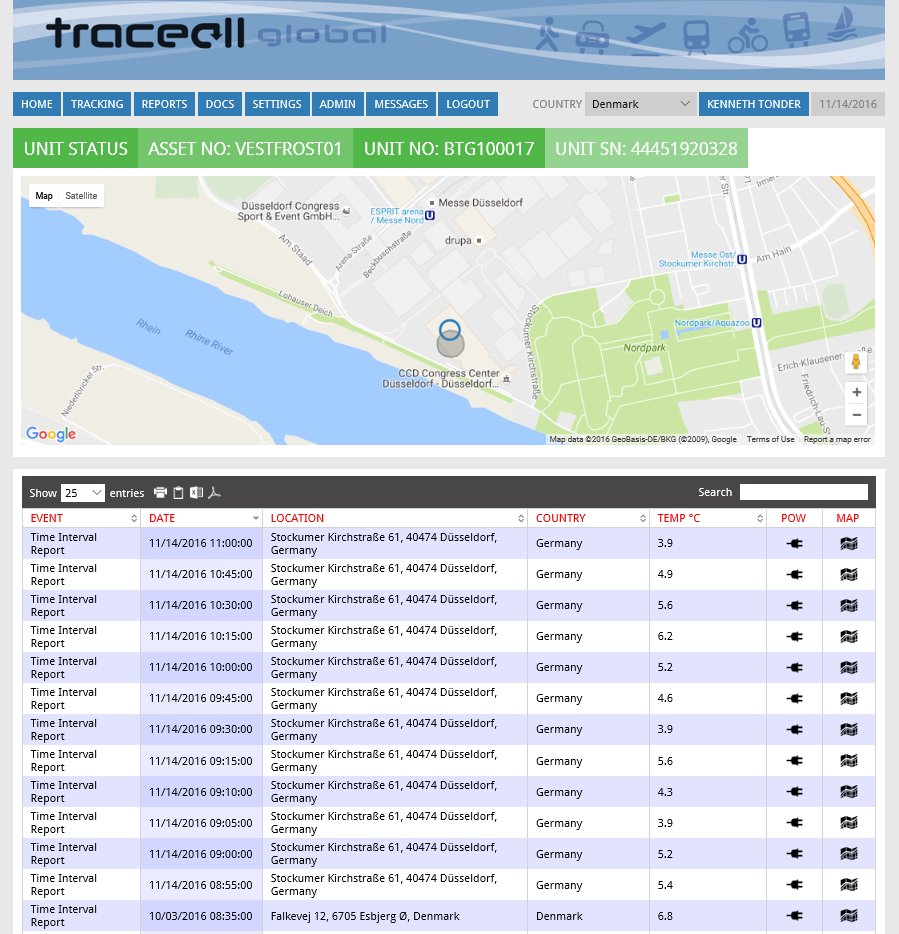Open the REPORTS menu

tap(164, 104)
